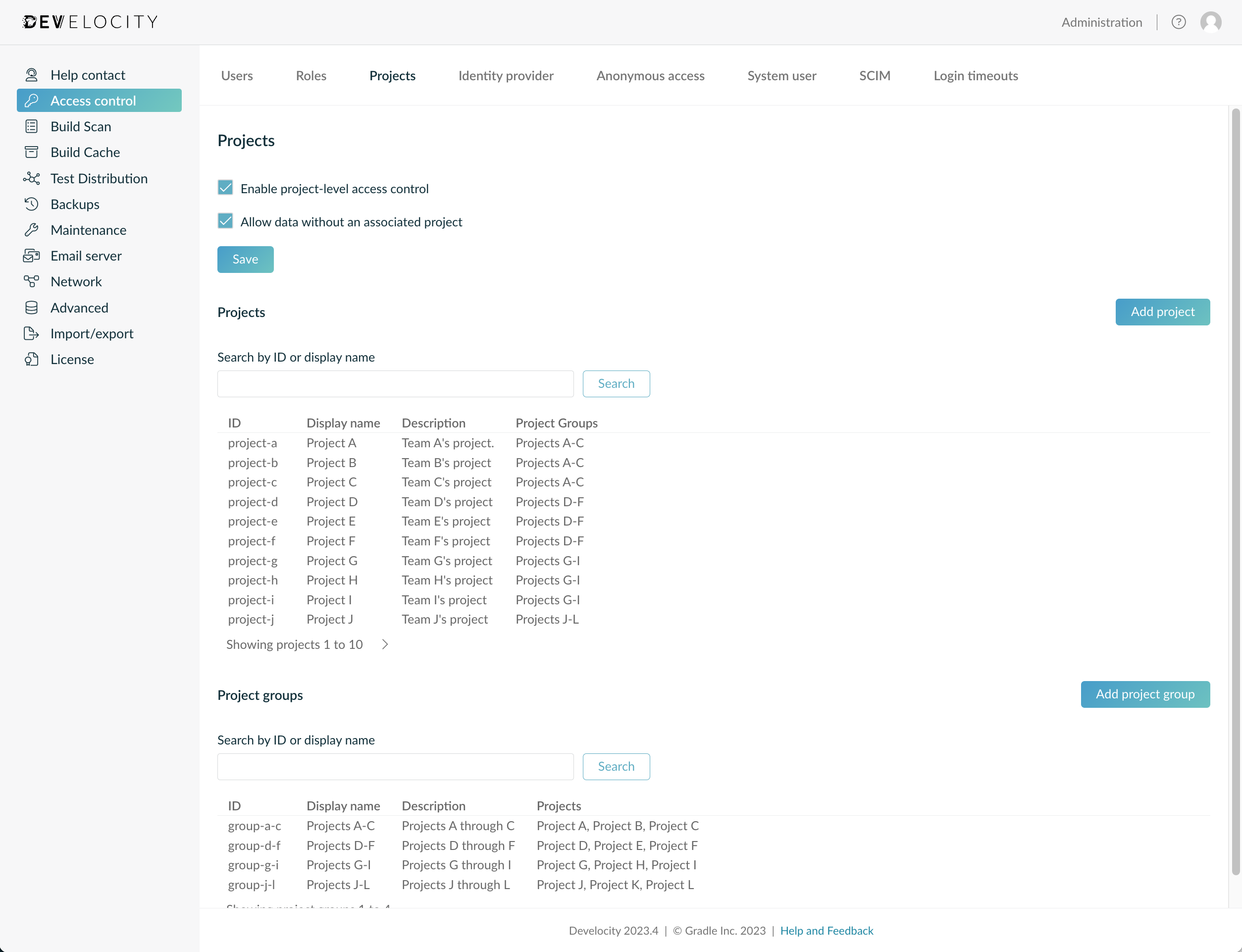Click Add project group
This screenshot has height=952, width=1242.
[1145, 694]
